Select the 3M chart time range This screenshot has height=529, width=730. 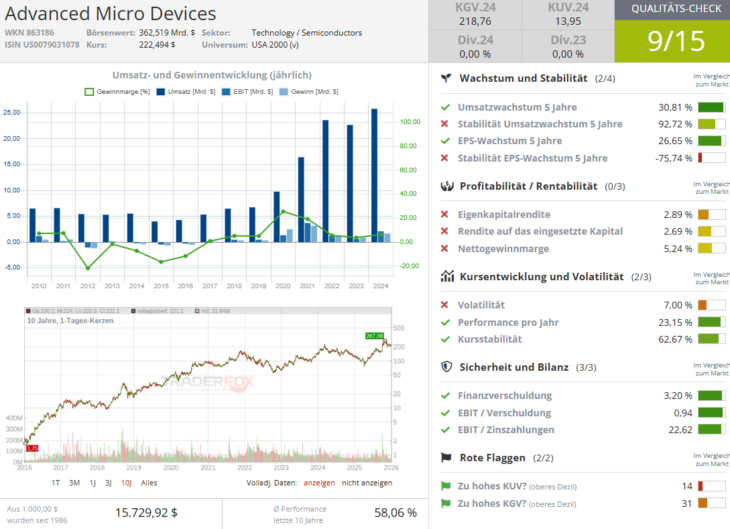click(x=75, y=482)
